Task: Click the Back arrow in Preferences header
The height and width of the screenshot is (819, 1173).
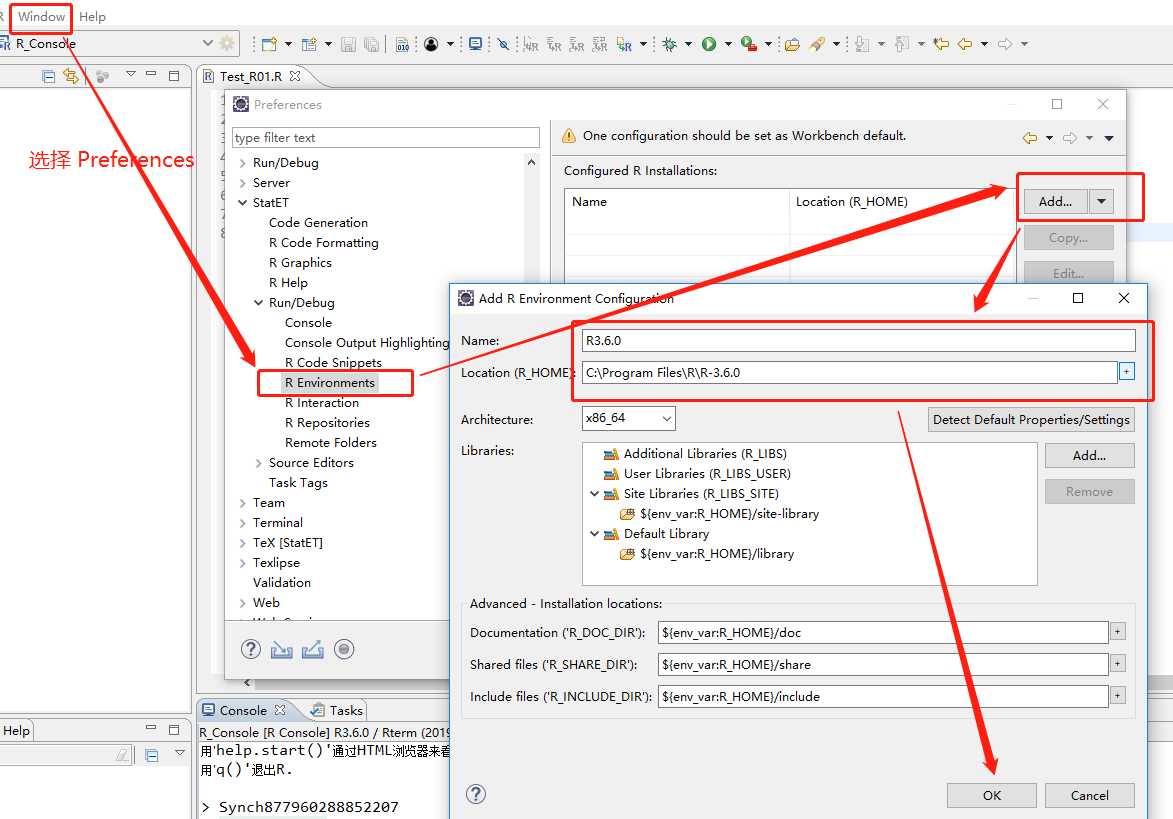Action: [x=1030, y=138]
